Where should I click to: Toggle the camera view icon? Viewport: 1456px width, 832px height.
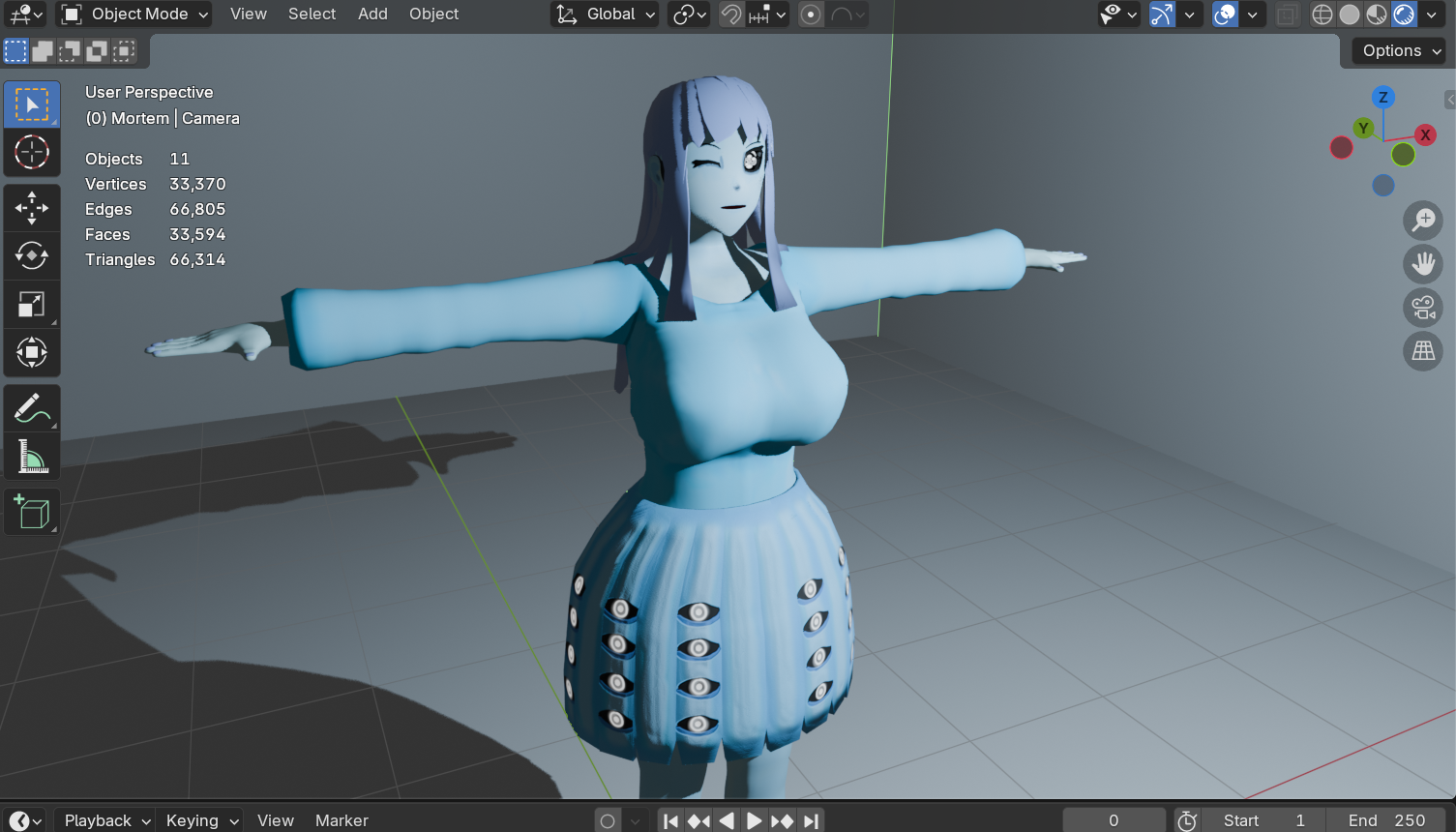pyautogui.click(x=1423, y=308)
